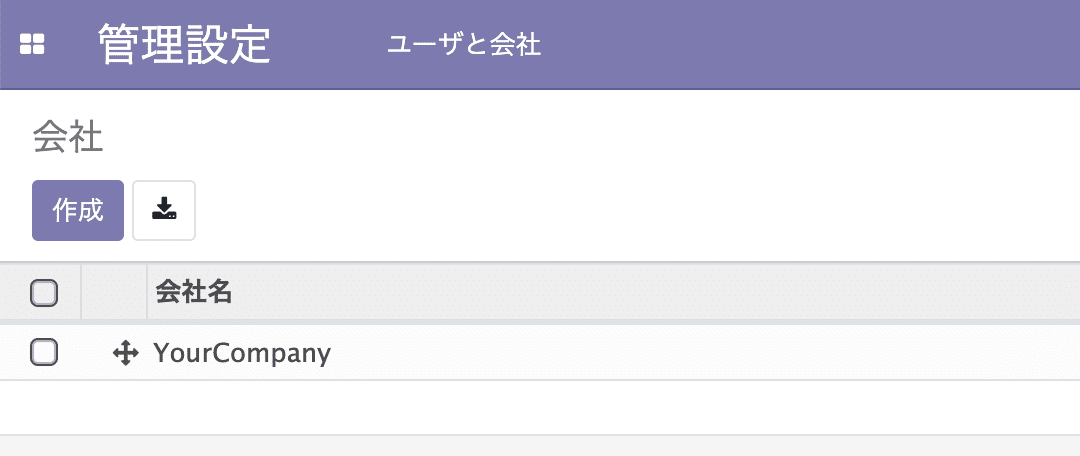Click the 会社 breadcrumb heading

(68, 139)
